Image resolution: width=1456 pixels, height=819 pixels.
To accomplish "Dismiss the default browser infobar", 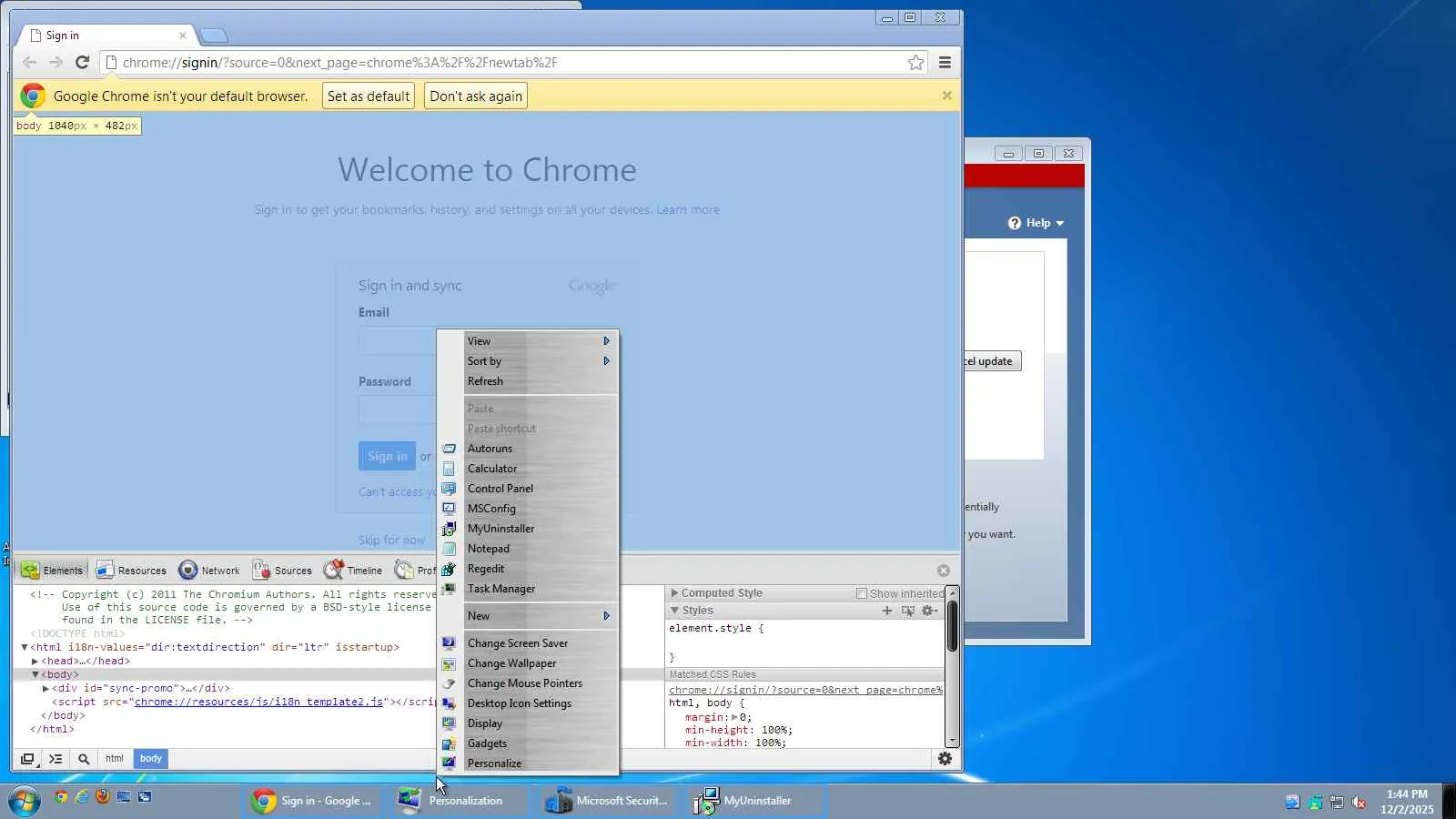I will pos(946,96).
